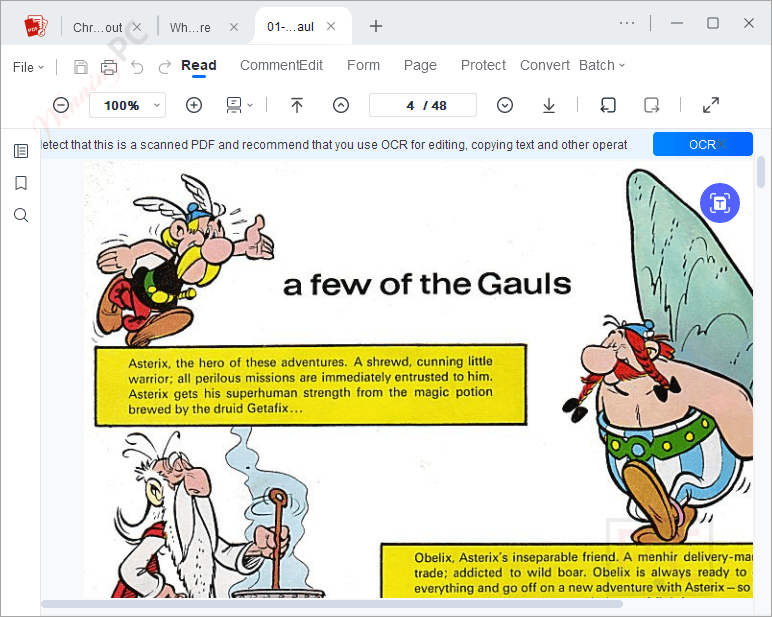The image size is (772, 617).
Task: Click the vertical scrollbar thumb
Action: point(761,171)
